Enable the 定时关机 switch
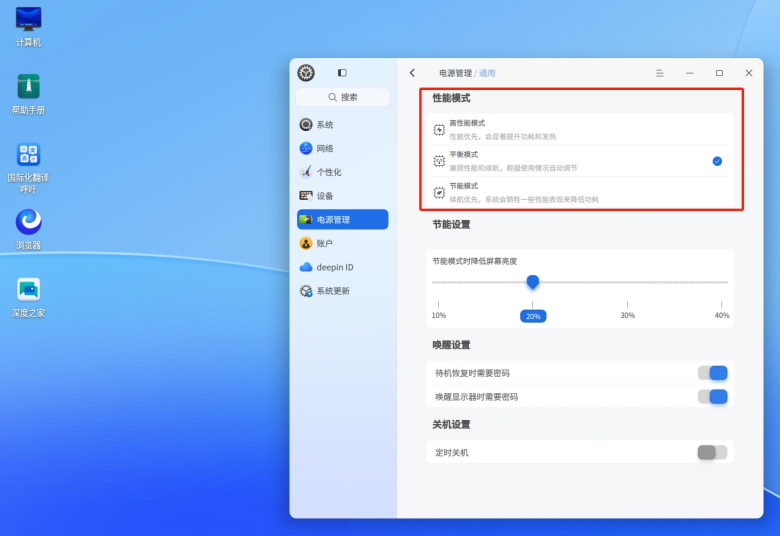Viewport: 780px width, 536px height. coord(713,452)
